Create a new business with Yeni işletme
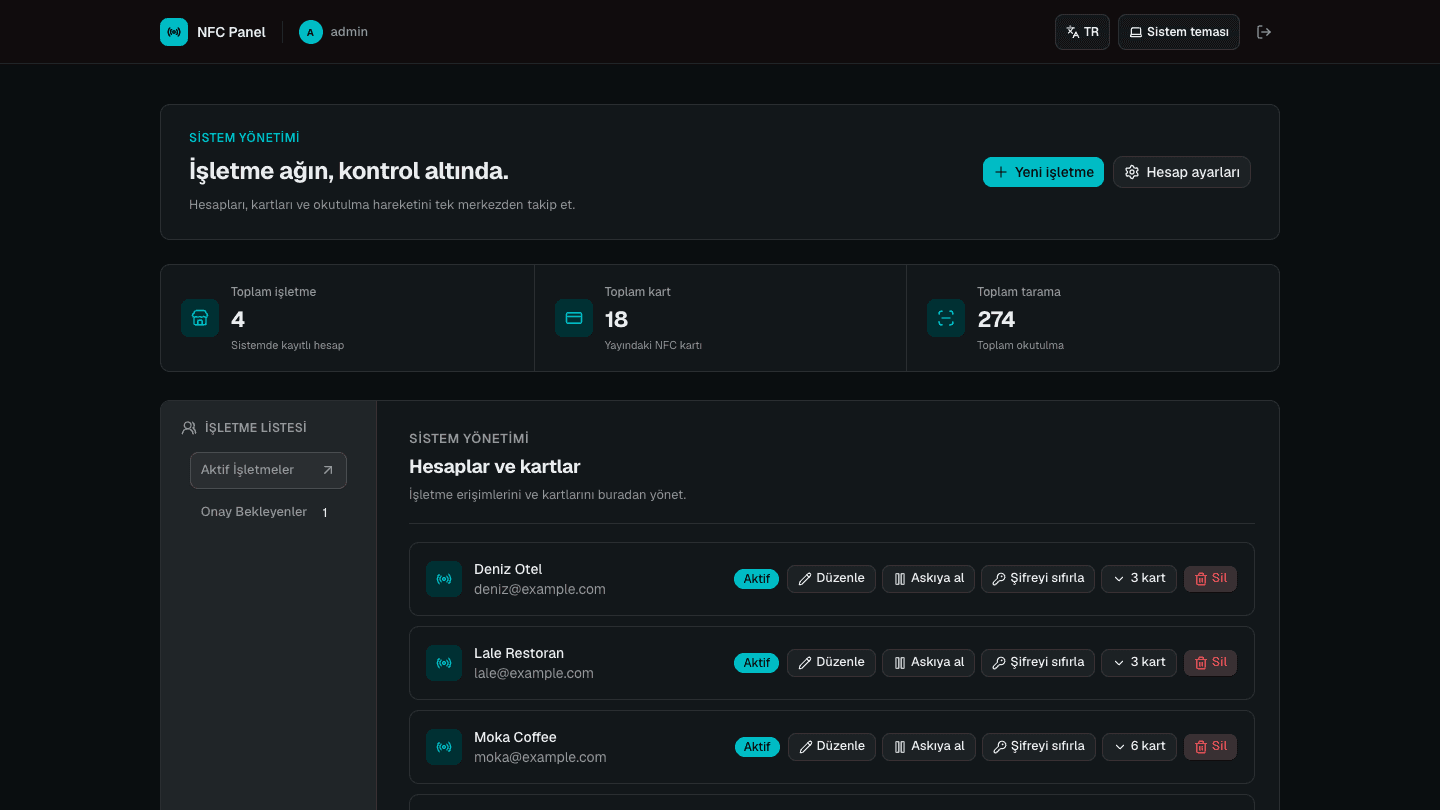Viewport: 1440px width, 810px height. (1043, 172)
